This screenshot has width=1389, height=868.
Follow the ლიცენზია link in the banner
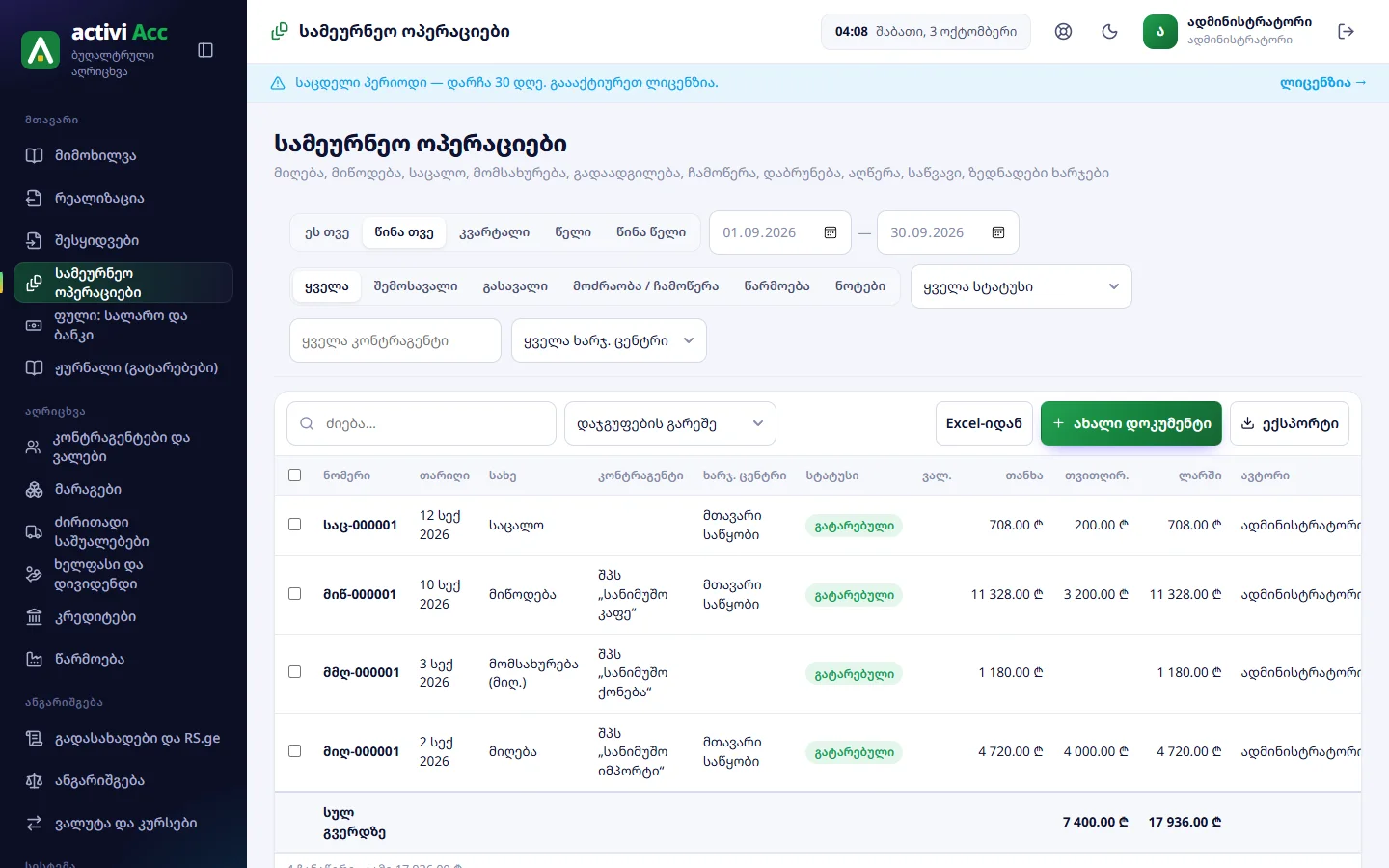pyautogui.click(x=1323, y=83)
